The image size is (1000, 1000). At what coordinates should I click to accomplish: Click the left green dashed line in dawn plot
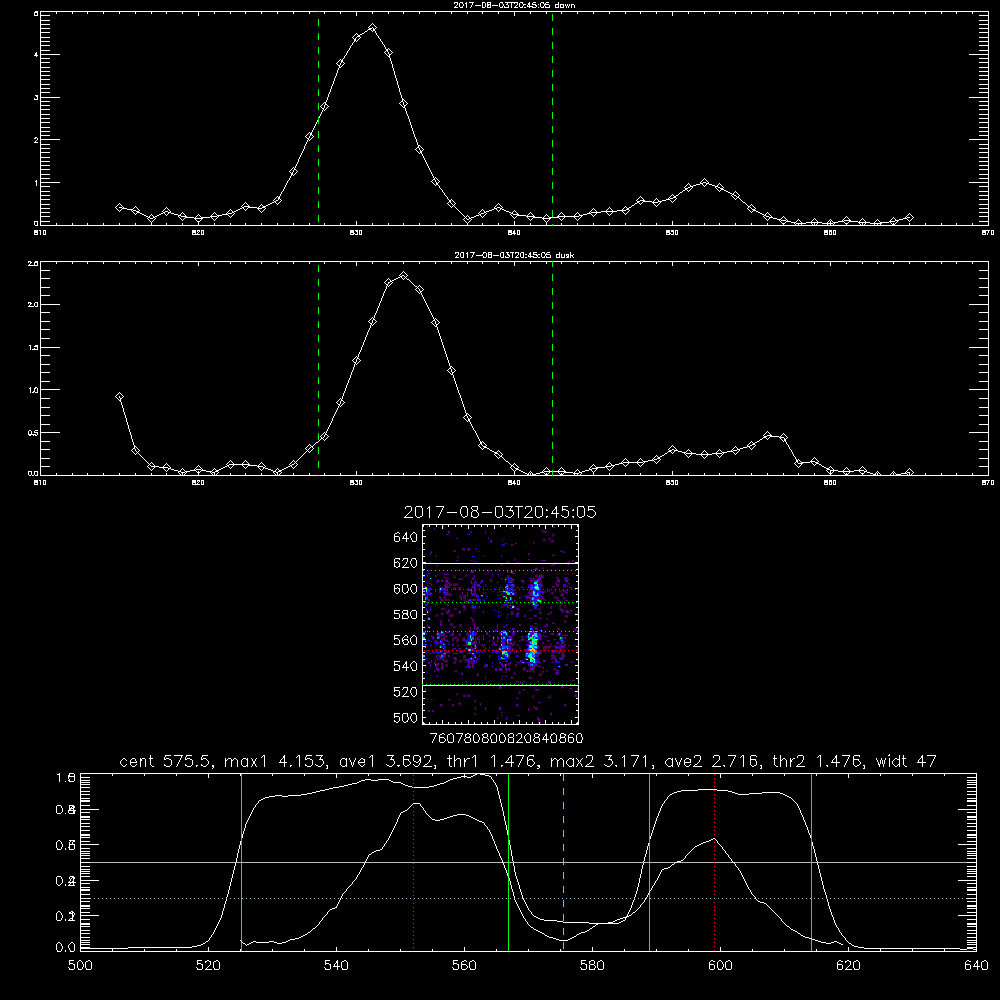tap(318, 118)
